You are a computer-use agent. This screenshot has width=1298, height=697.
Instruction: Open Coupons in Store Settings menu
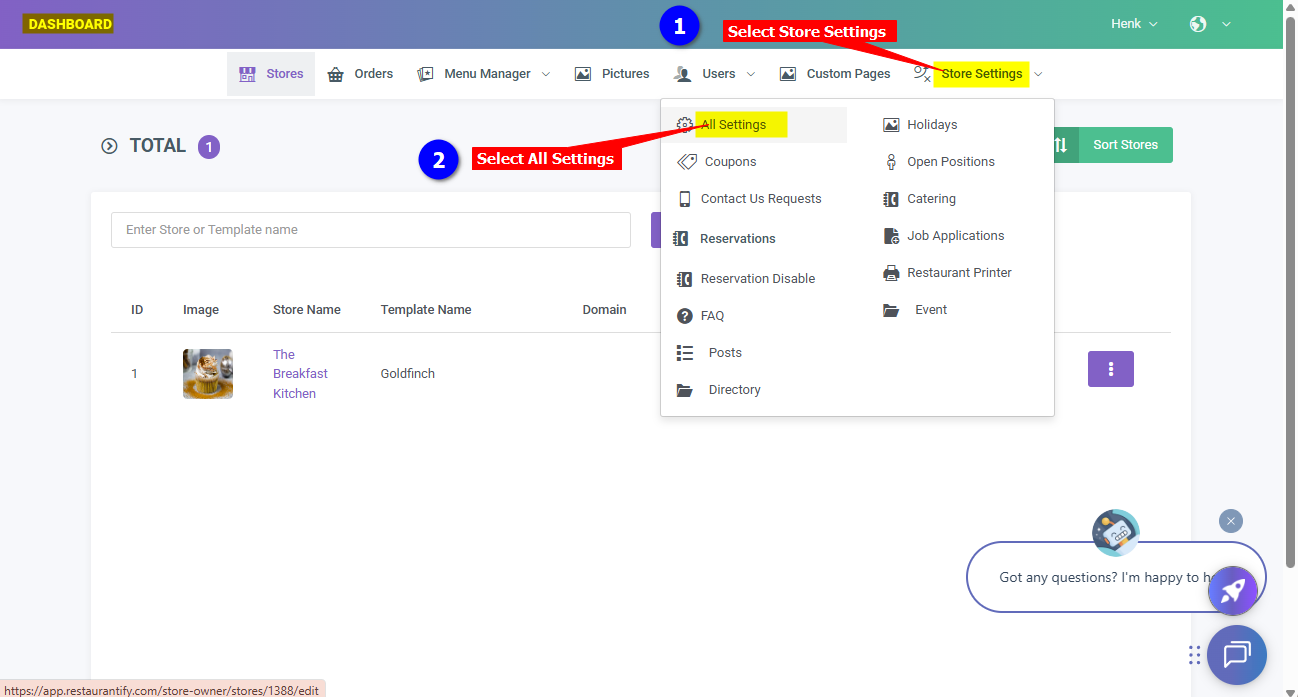click(730, 162)
